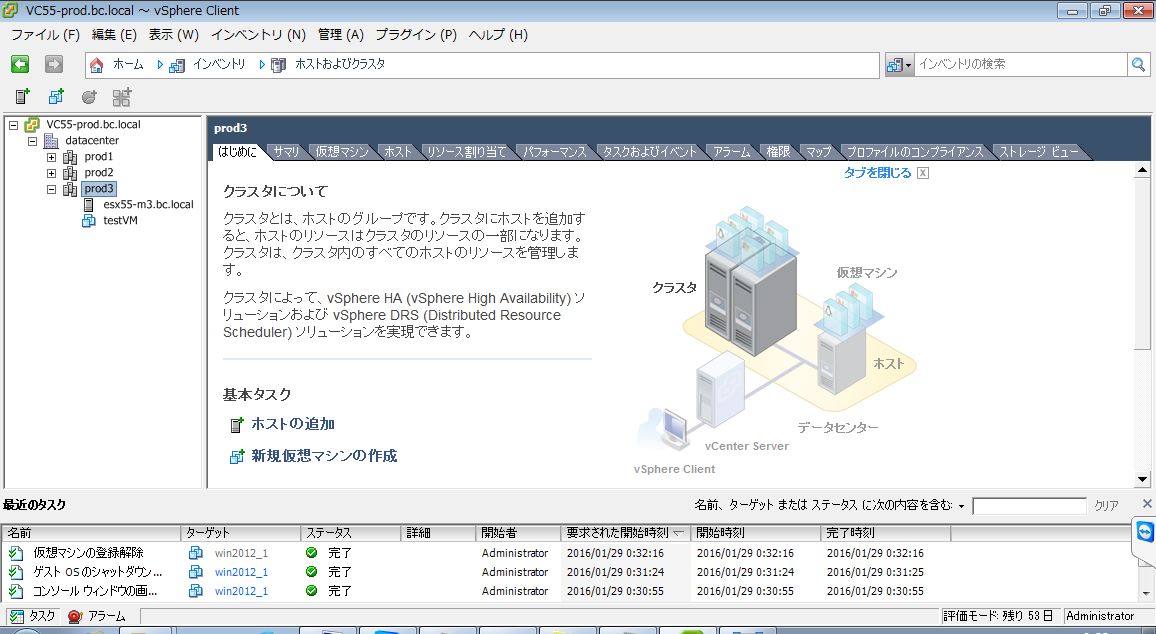Click the インベントリの検索 search field

[1020, 64]
